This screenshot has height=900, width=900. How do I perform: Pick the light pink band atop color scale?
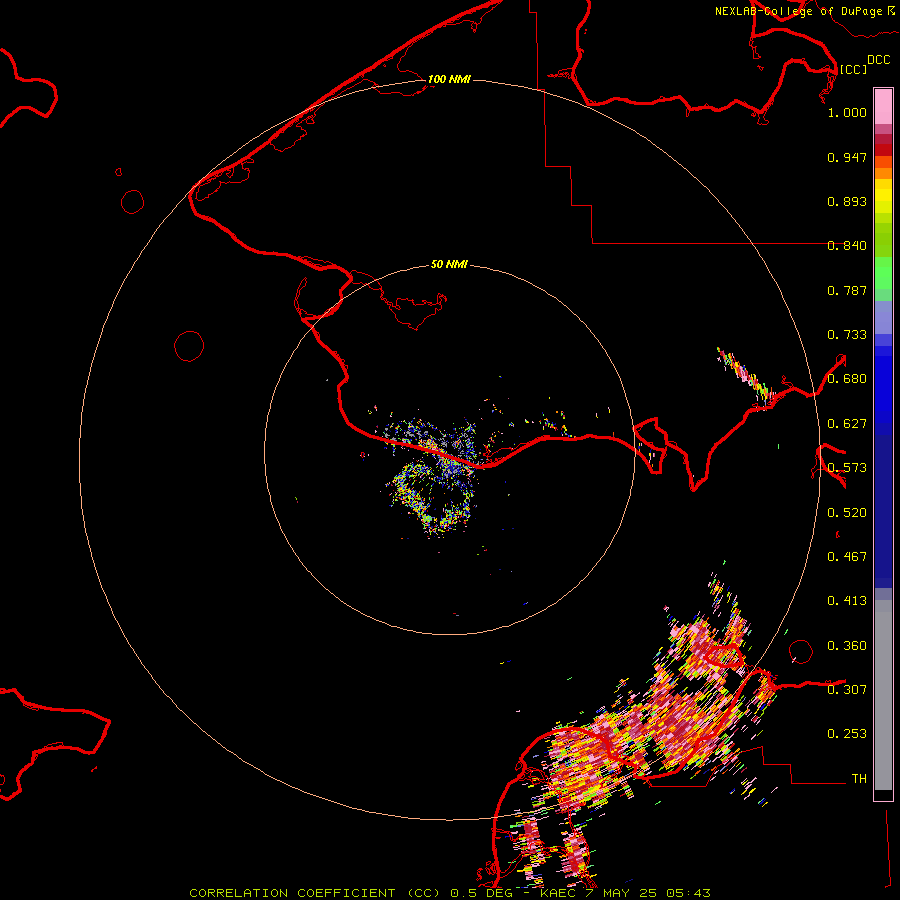pyautogui.click(x=883, y=106)
